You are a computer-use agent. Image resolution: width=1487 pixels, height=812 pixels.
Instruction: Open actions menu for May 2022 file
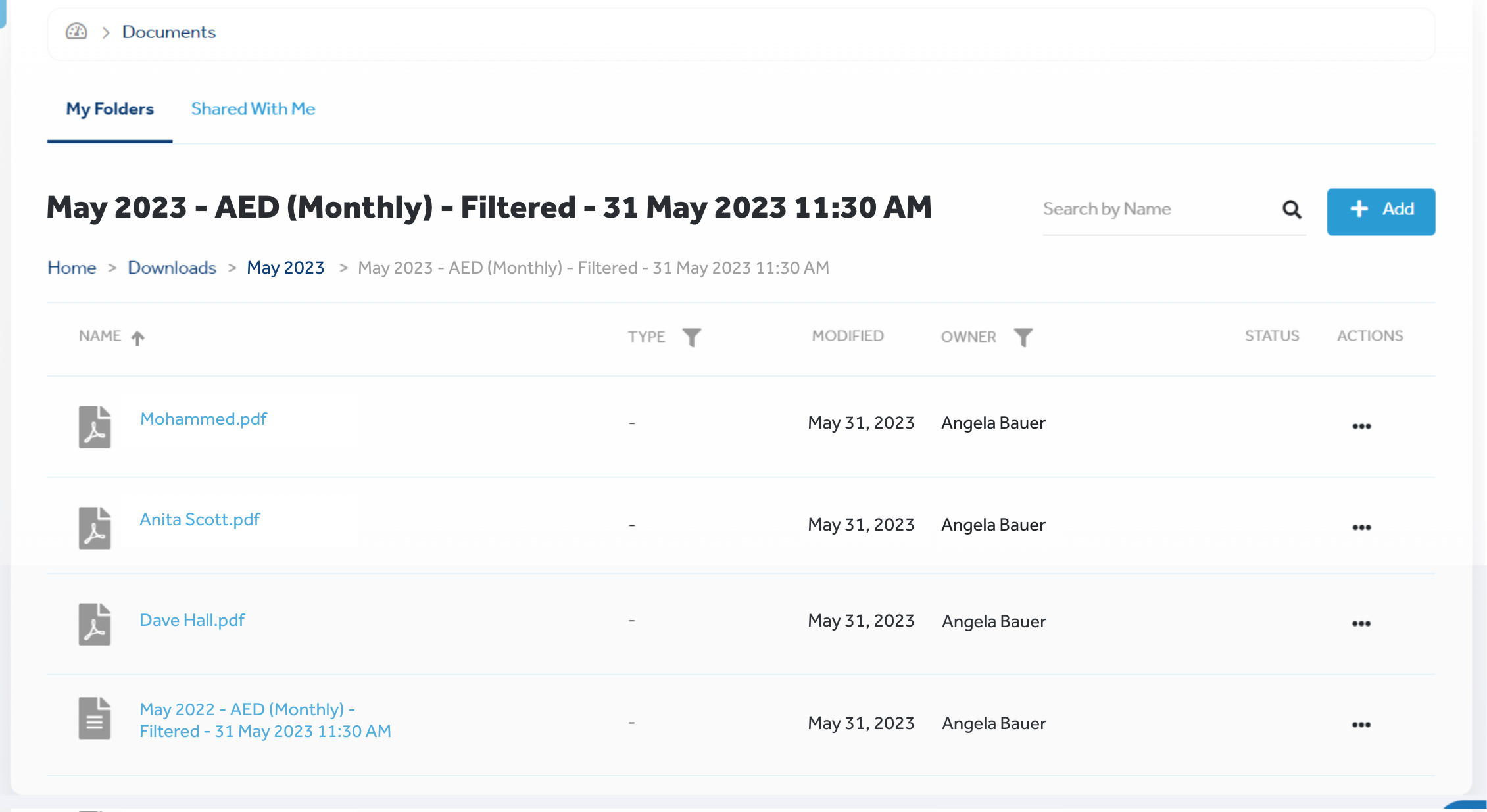pos(1361,725)
